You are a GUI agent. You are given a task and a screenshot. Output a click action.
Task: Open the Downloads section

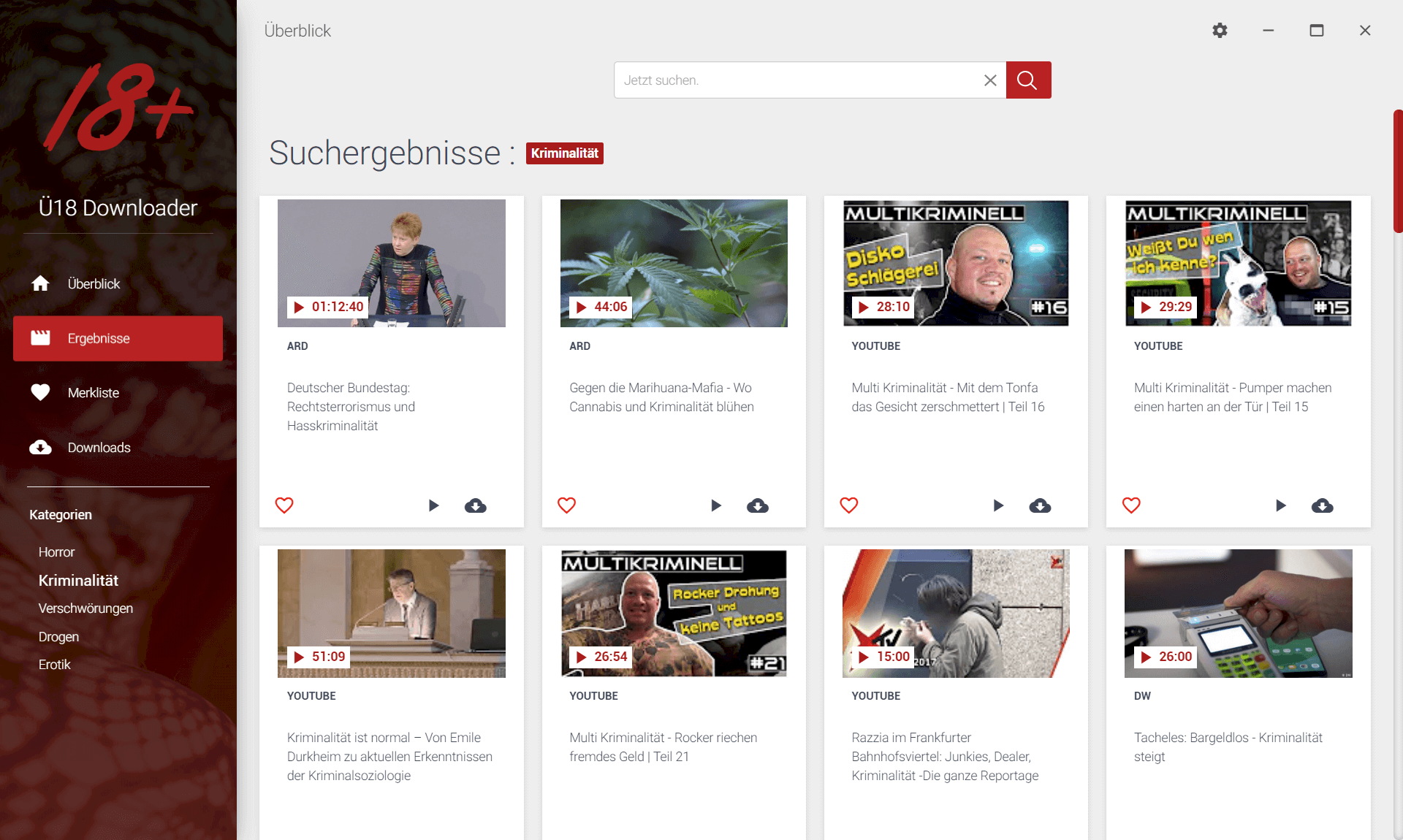point(99,448)
